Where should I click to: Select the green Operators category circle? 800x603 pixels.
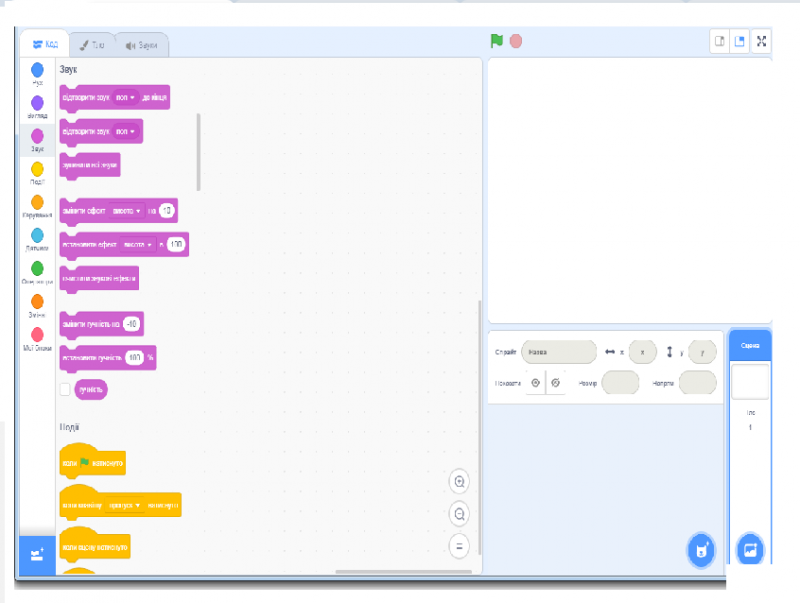[x=37, y=268]
